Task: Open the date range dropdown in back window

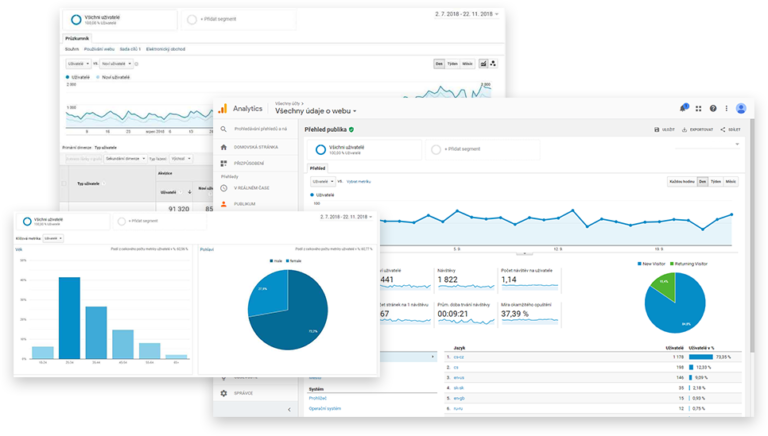Action: pyautogui.click(x=466, y=14)
